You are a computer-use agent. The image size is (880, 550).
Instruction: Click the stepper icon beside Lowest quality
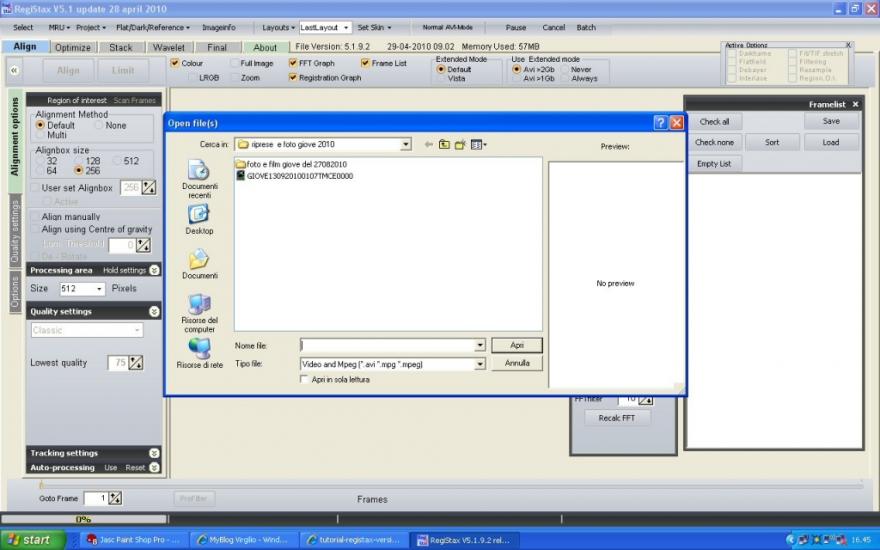(136, 363)
